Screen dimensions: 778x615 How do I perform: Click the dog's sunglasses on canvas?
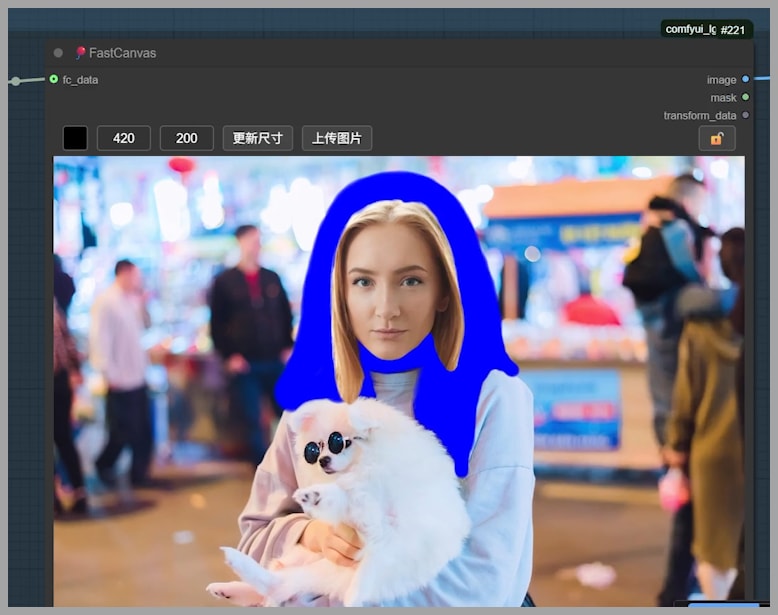(x=324, y=447)
